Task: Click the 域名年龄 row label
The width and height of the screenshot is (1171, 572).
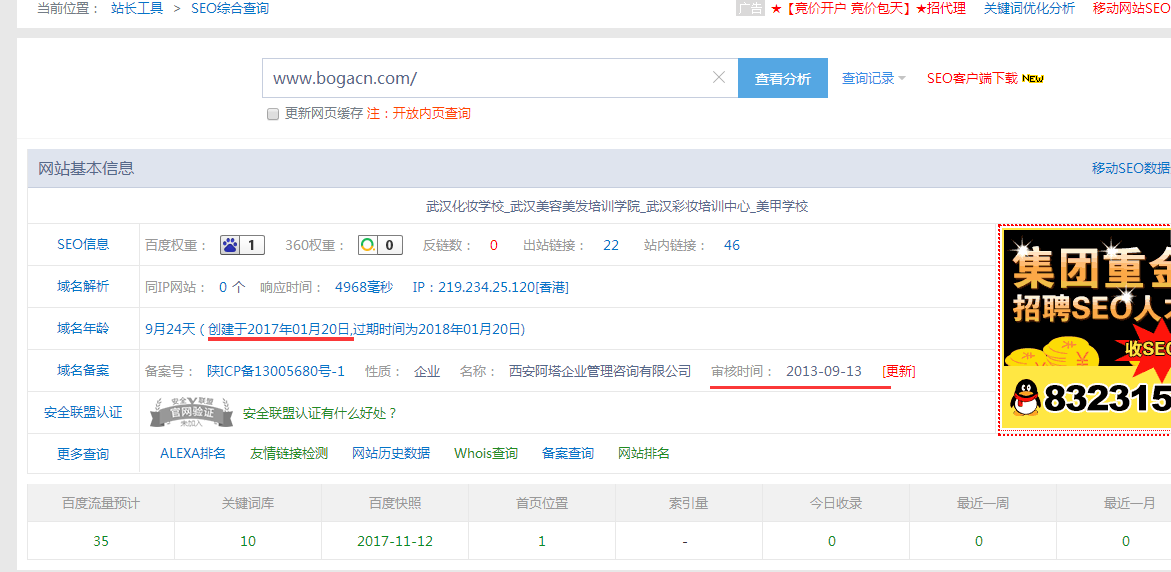Action: [83, 329]
